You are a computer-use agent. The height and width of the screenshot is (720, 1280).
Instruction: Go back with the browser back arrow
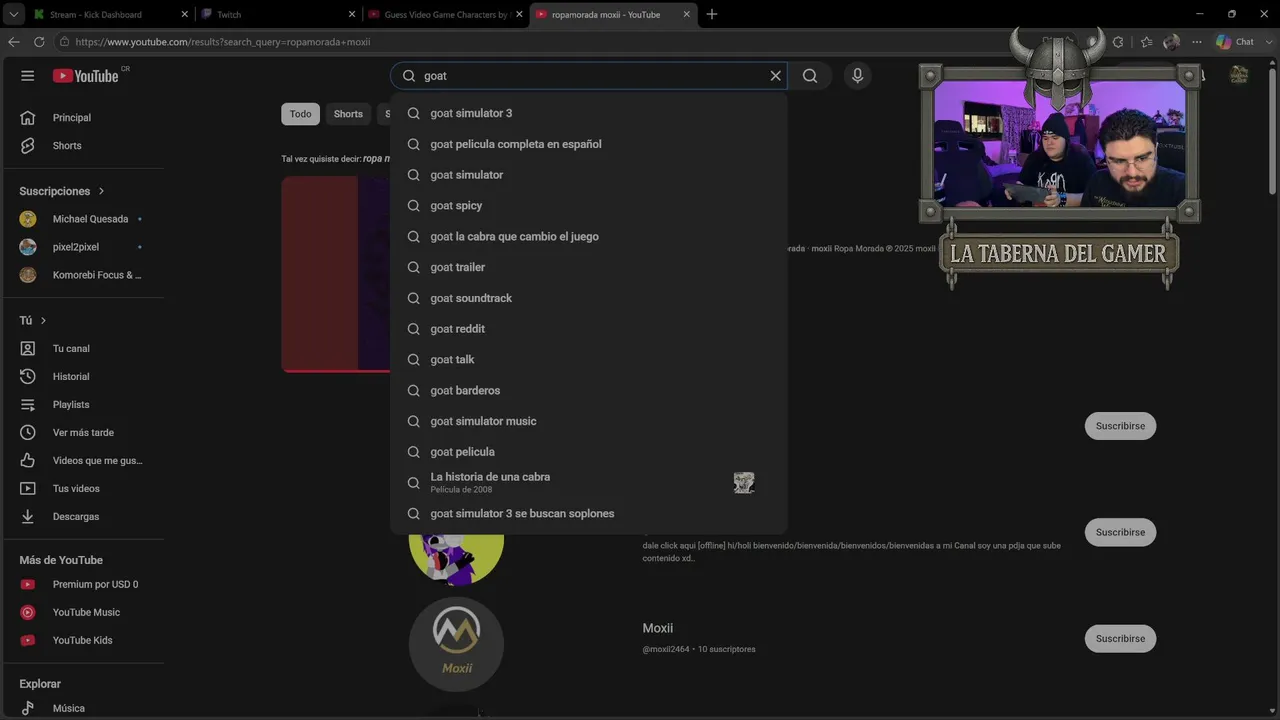click(14, 42)
